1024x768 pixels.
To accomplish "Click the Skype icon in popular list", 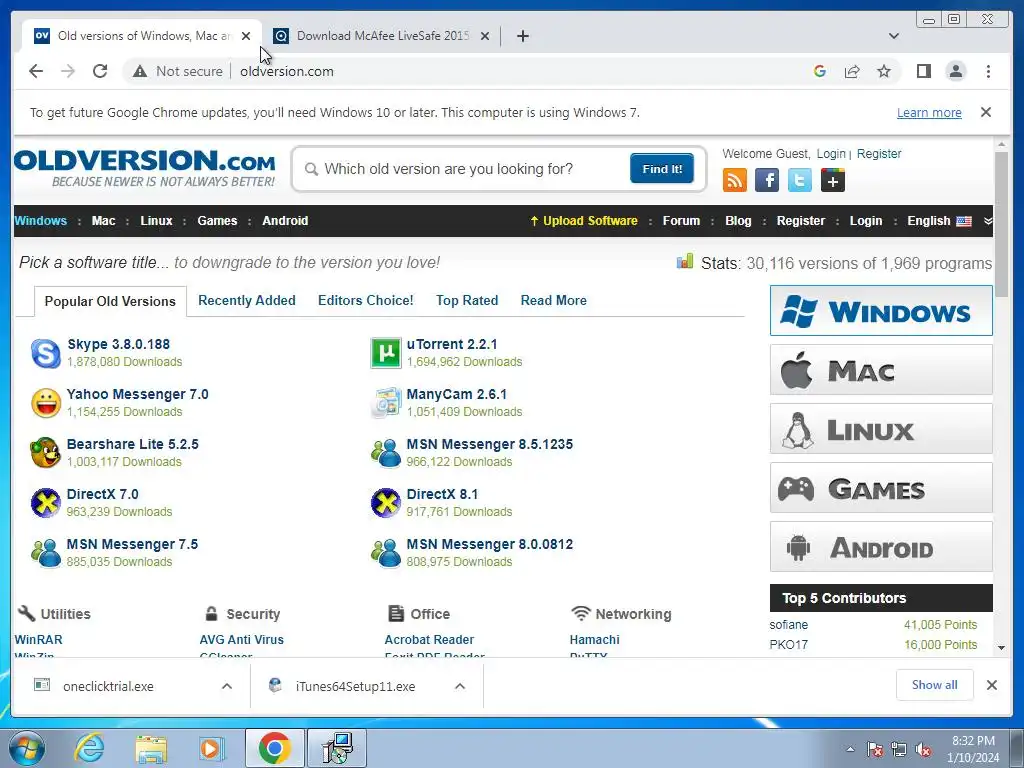I will coord(46,353).
